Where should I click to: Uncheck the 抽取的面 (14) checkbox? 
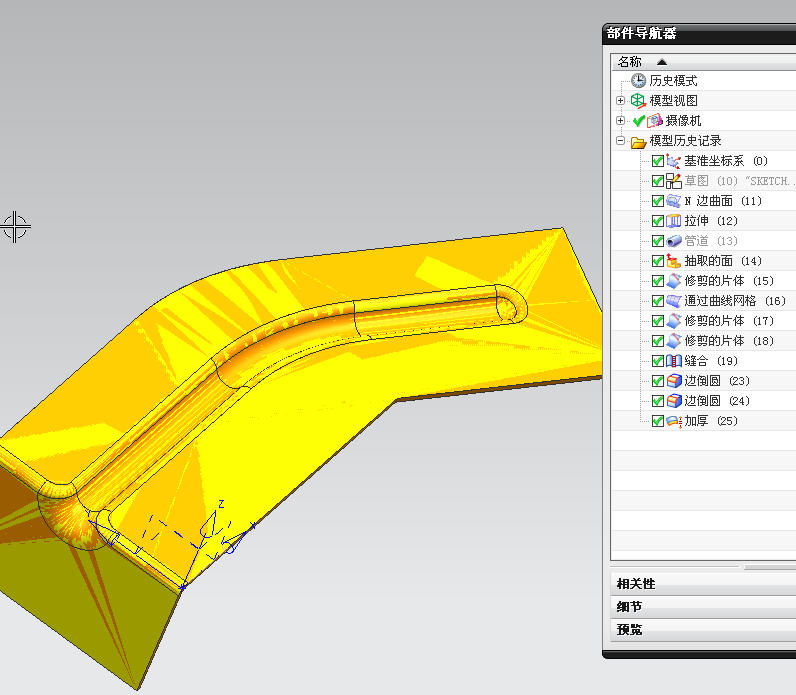657,261
